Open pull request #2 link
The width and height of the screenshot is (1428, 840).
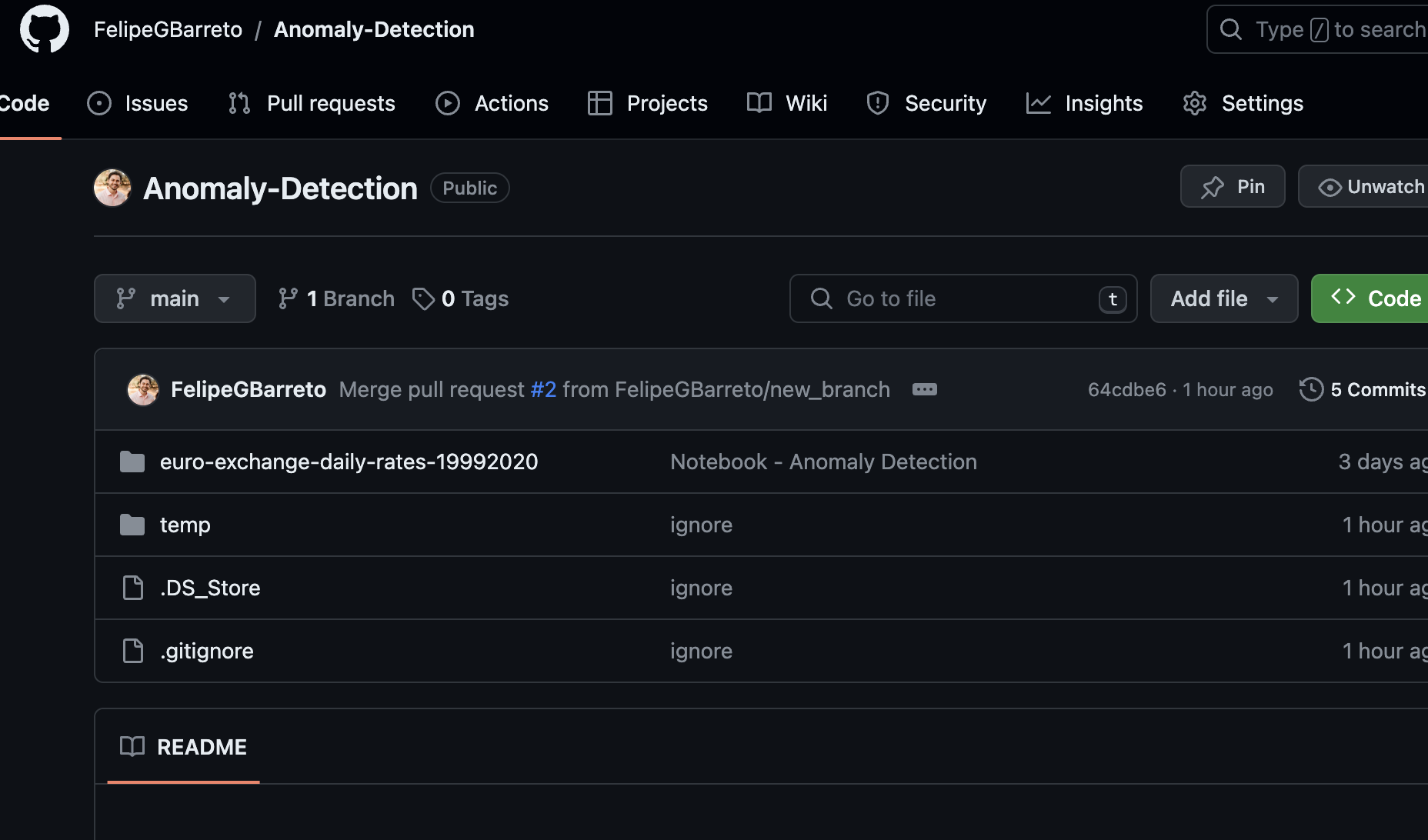(543, 389)
